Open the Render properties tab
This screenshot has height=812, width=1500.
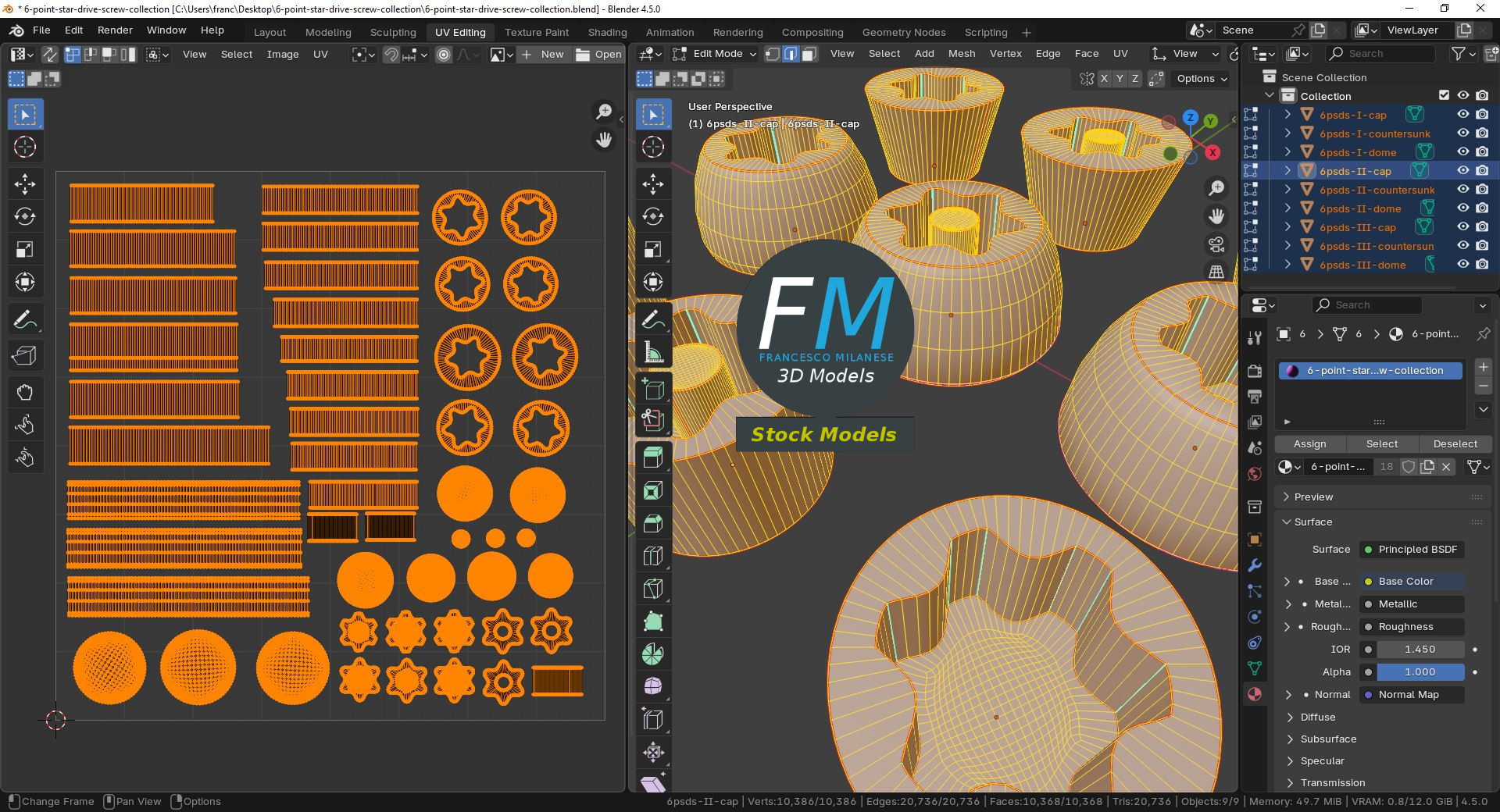pos(1255,371)
